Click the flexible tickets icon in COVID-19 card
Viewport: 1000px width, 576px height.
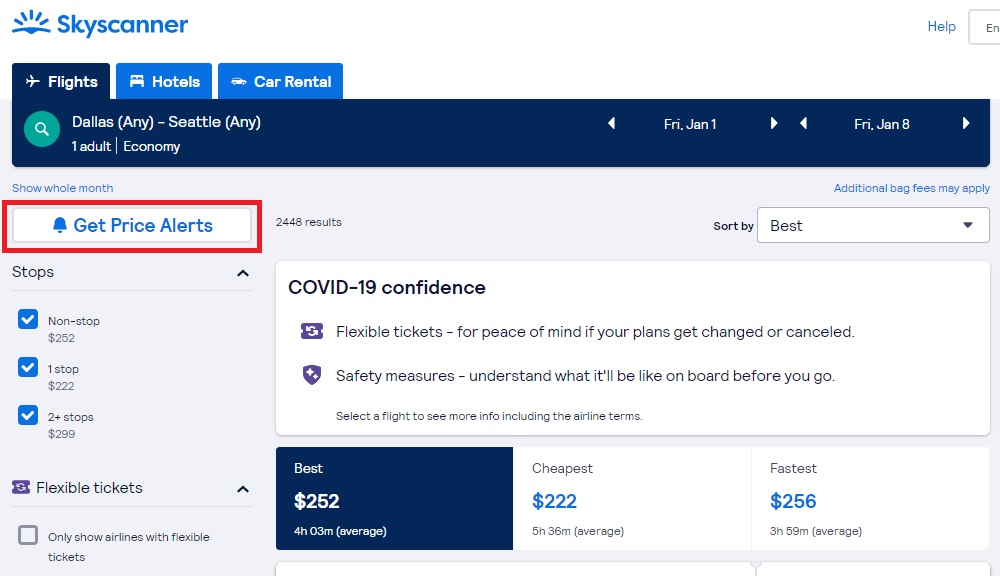click(x=312, y=331)
